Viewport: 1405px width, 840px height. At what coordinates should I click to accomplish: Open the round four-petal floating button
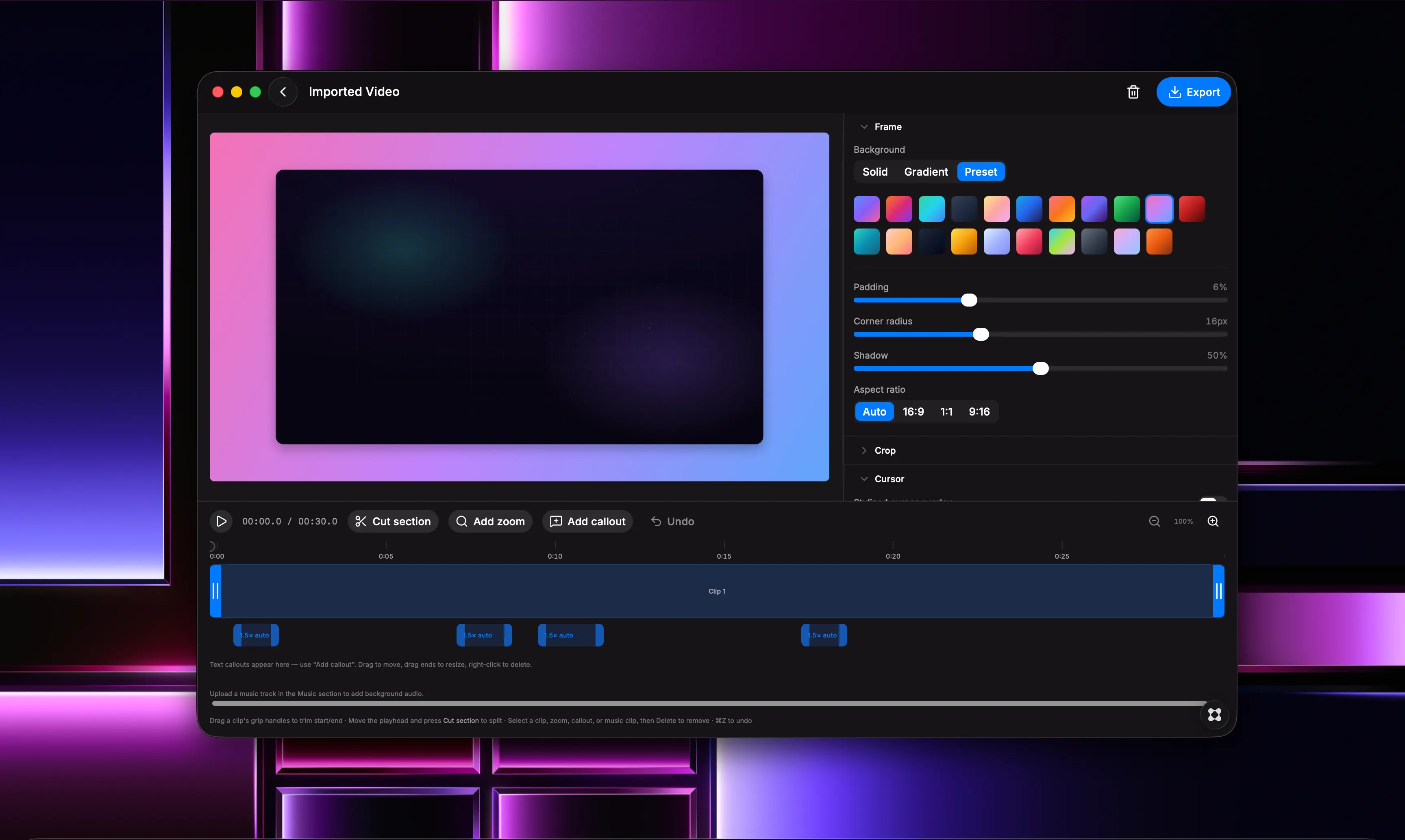click(1214, 714)
